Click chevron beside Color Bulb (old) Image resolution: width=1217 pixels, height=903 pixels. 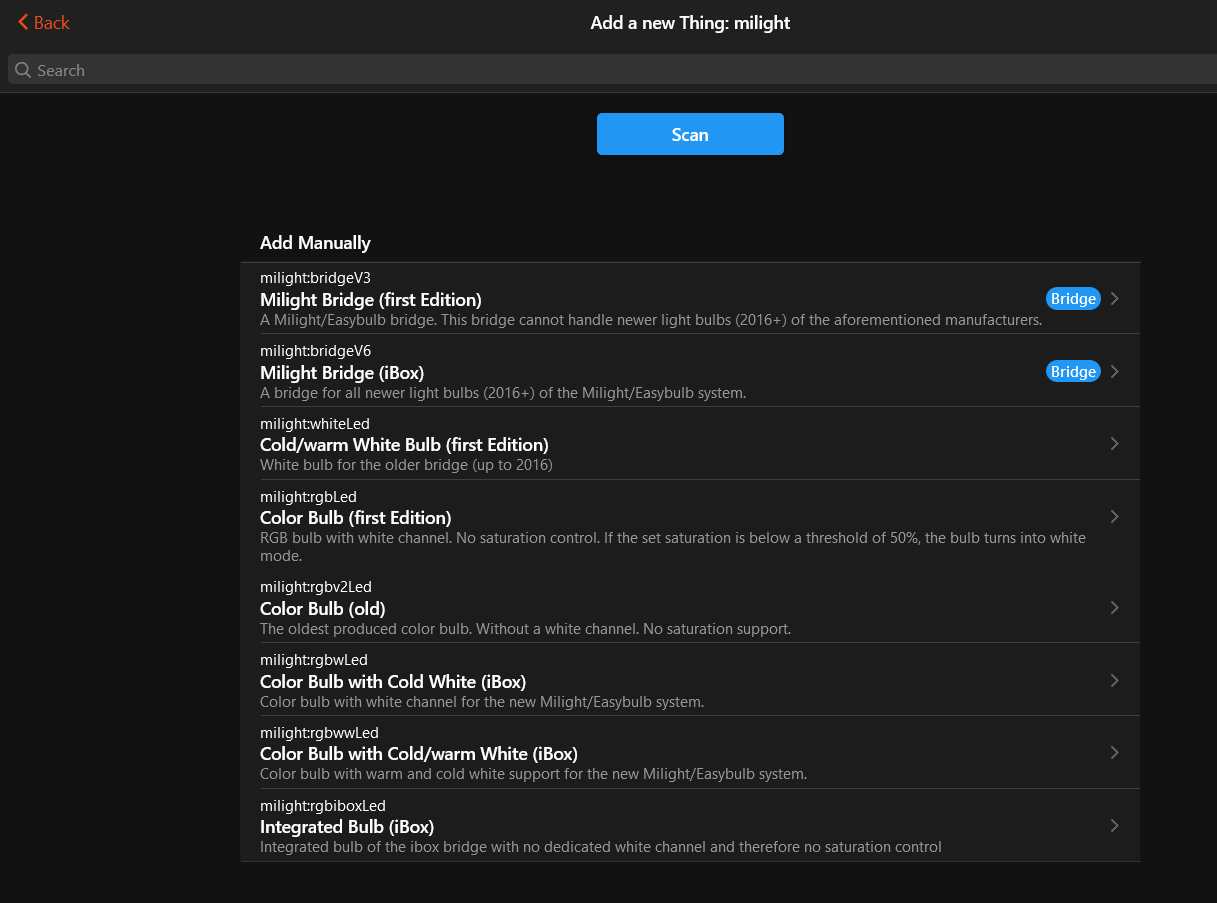click(1115, 608)
